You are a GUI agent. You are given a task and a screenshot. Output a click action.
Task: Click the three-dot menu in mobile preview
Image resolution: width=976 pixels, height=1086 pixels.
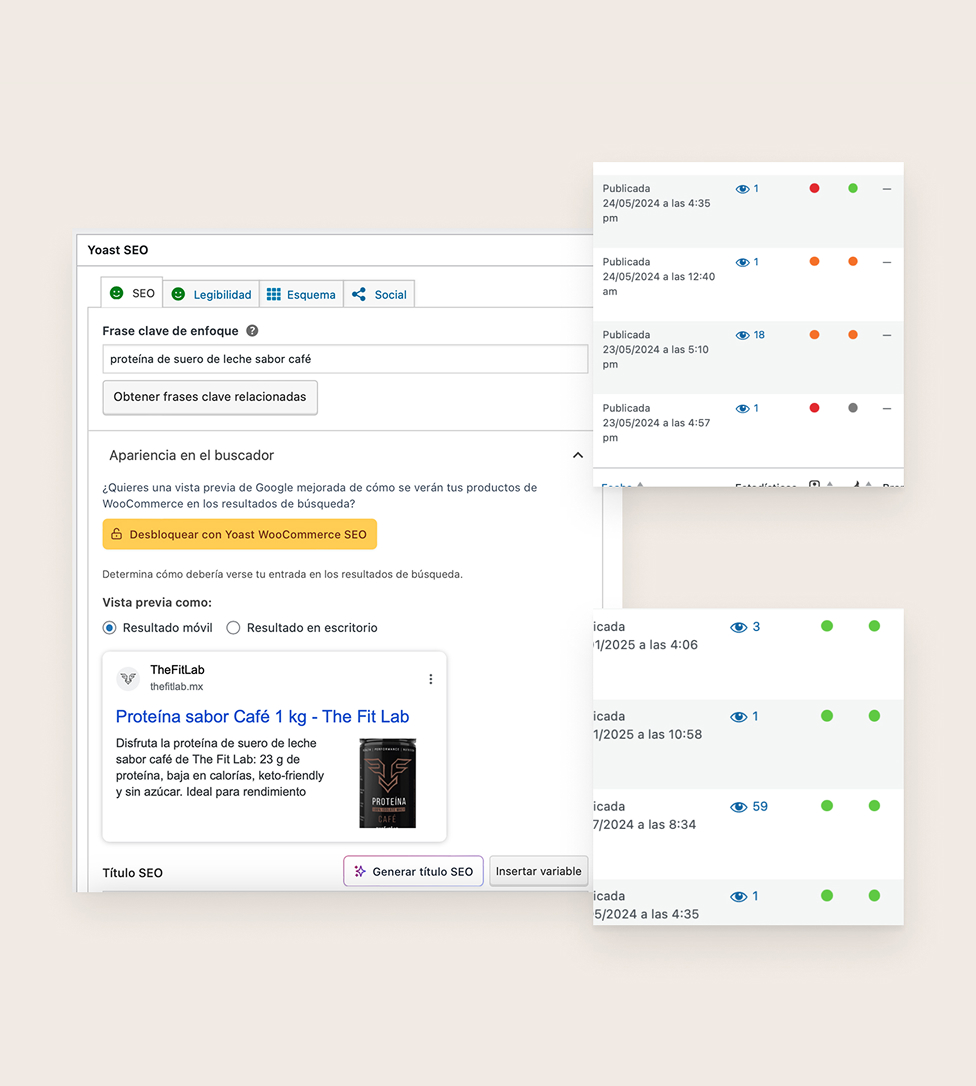tap(431, 679)
